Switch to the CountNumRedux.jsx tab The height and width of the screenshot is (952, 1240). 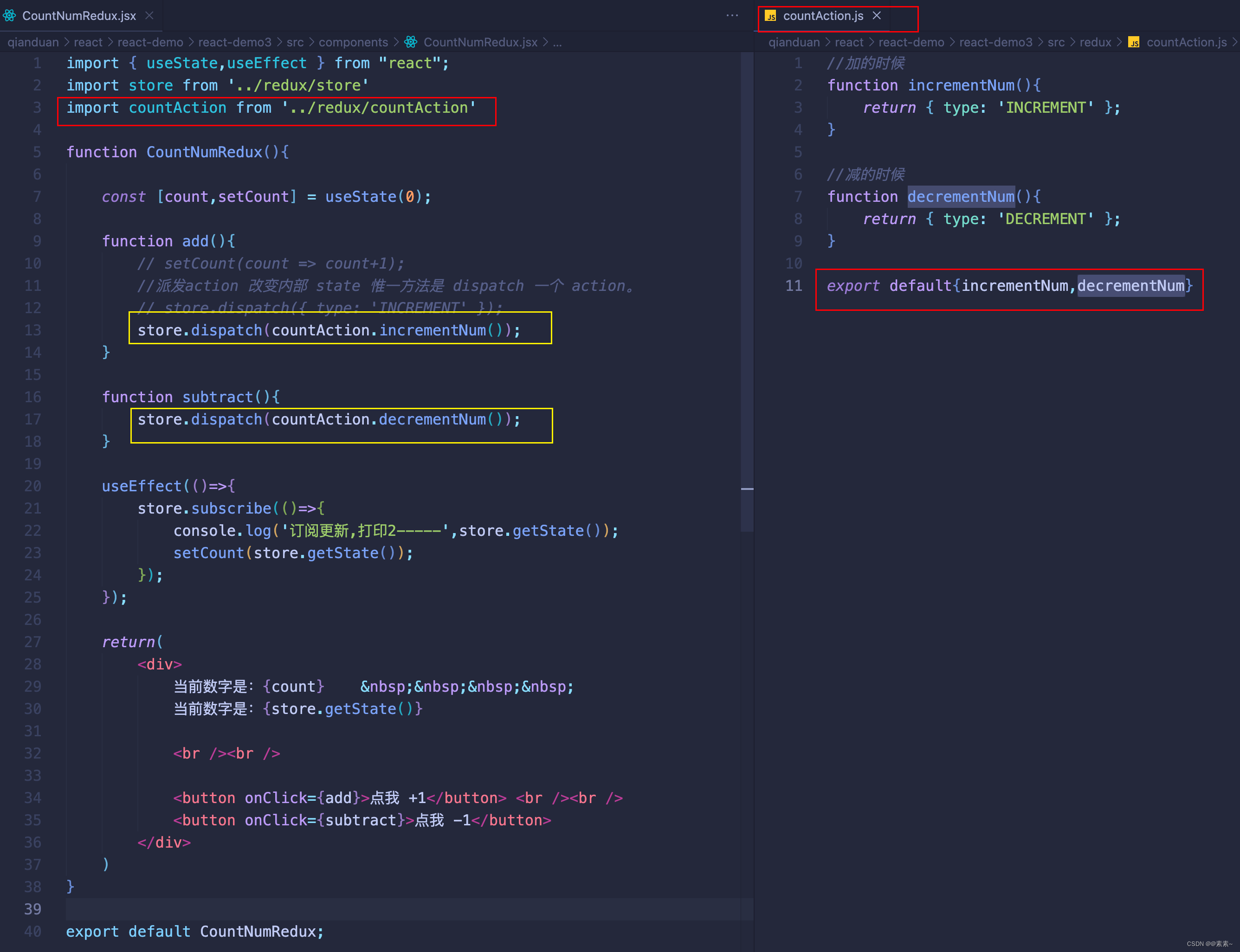point(79,16)
